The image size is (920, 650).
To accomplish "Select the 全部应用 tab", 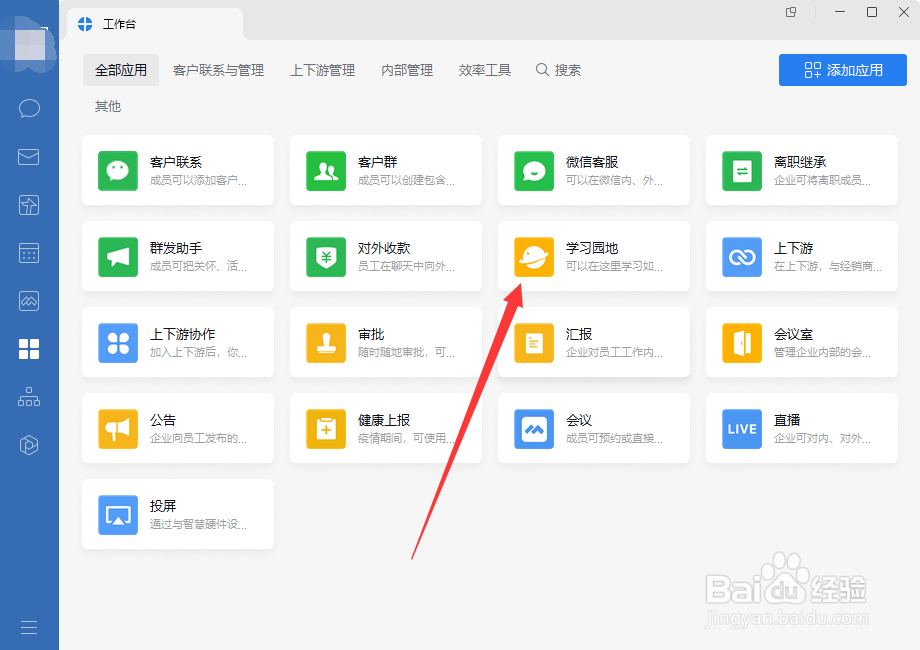I will 121,70.
